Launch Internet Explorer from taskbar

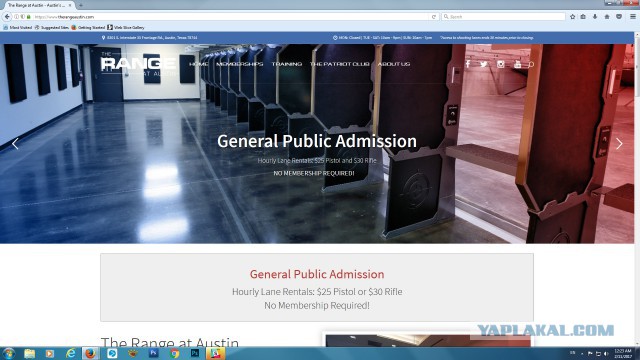[71, 353]
